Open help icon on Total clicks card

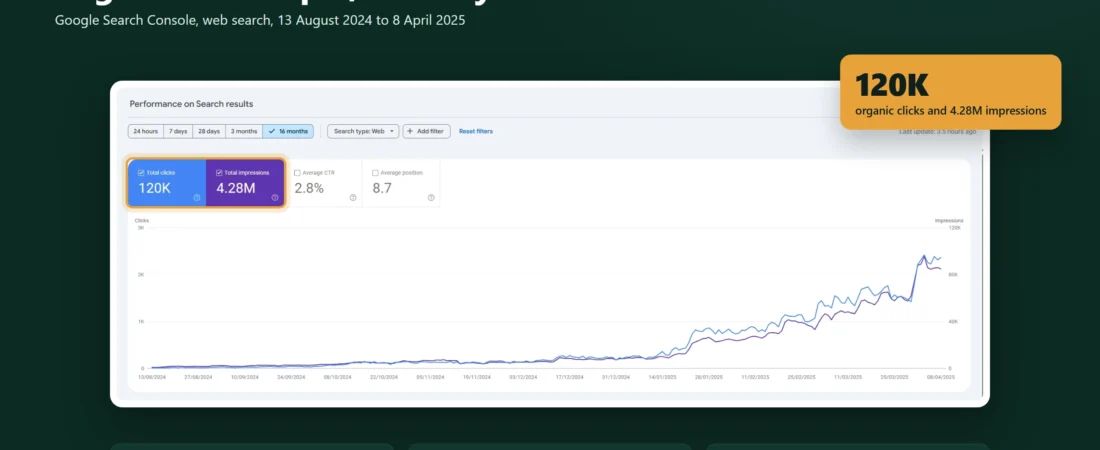[196, 198]
